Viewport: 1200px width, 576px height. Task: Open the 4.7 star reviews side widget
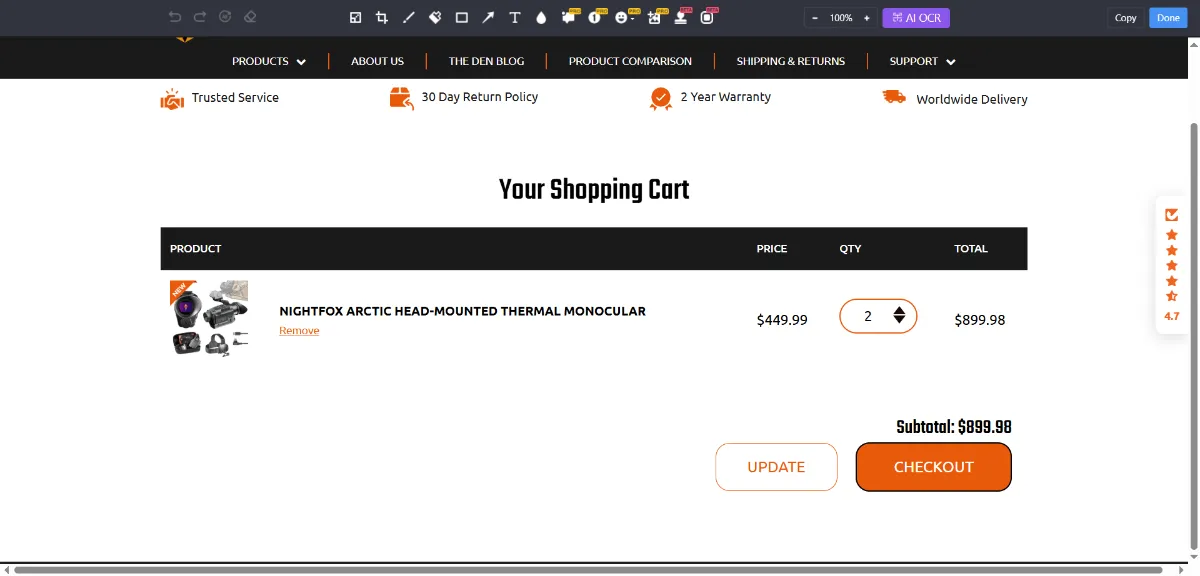[x=1172, y=264]
